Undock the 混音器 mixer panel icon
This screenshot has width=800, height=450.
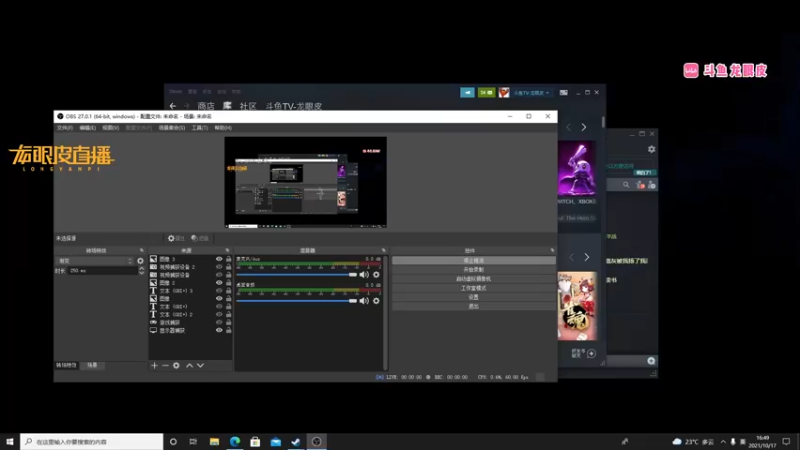click(384, 251)
